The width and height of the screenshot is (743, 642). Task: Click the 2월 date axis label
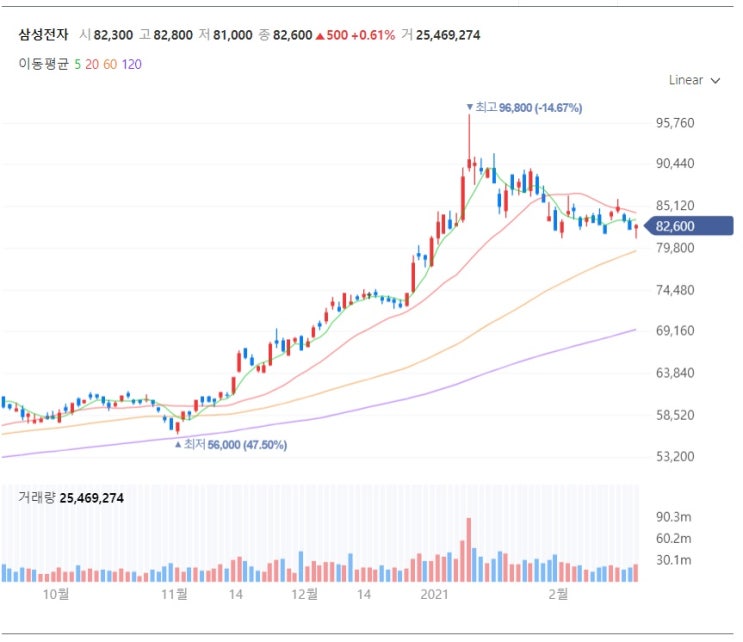coord(558,594)
